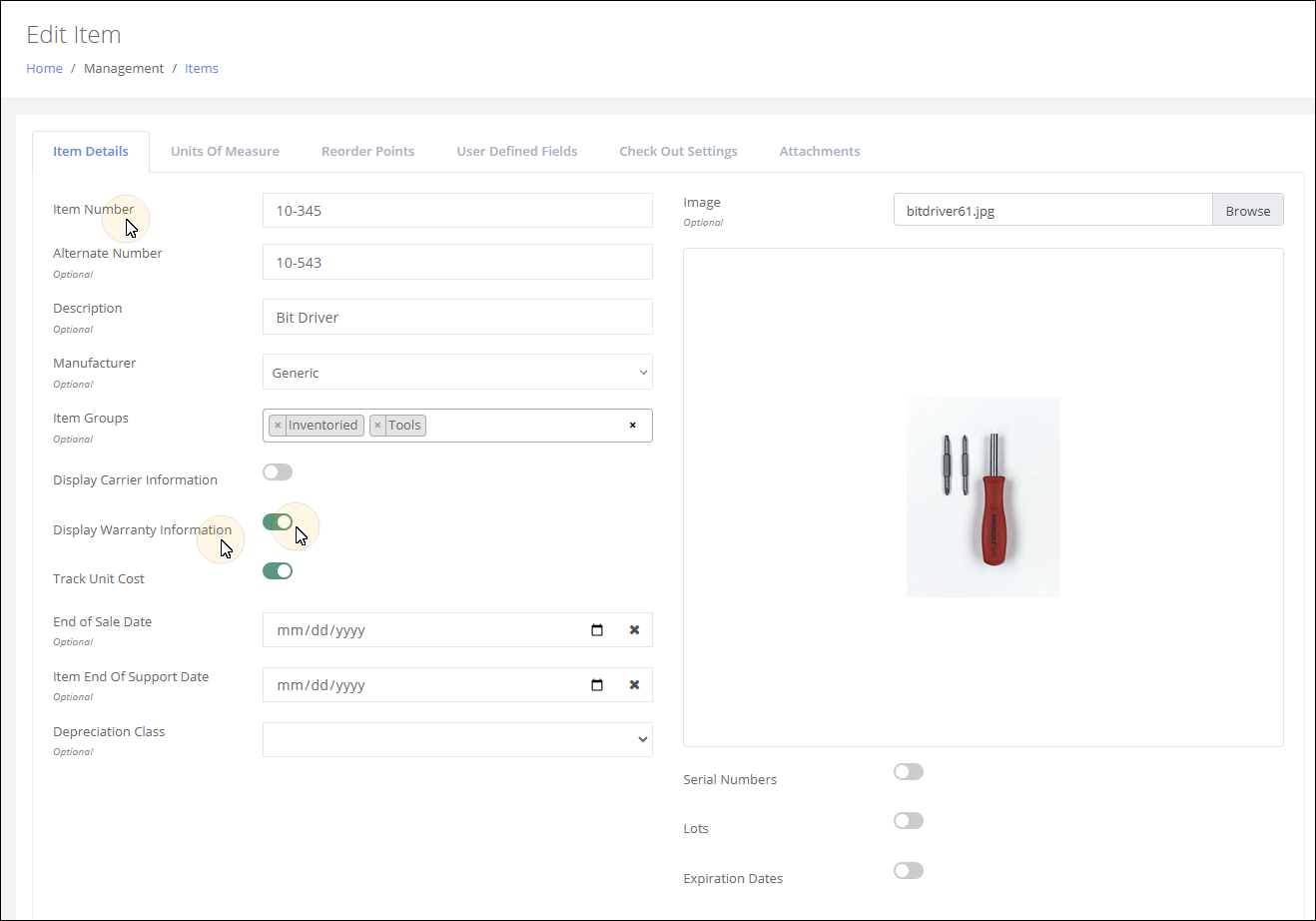Click the Track Unit Cost label
This screenshot has height=921, width=1316.
pyautogui.click(x=99, y=579)
